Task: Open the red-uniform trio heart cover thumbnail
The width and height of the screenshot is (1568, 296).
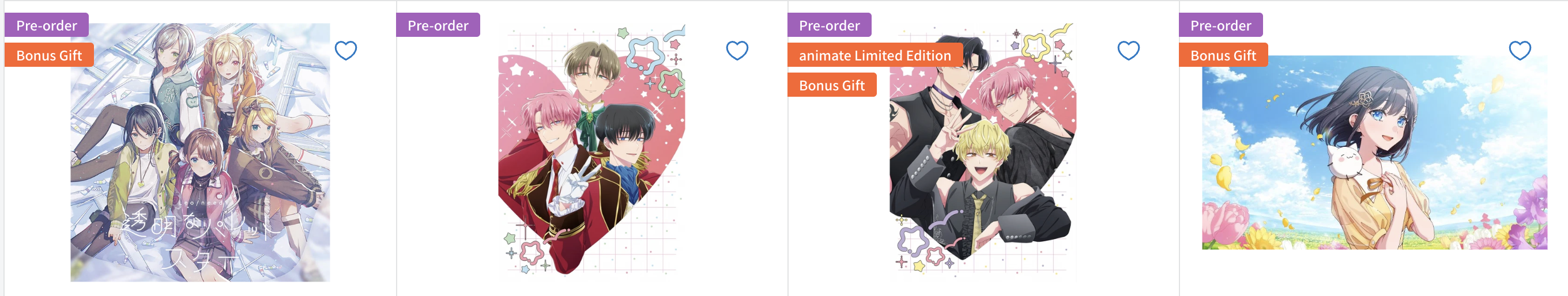Action: pos(591,152)
